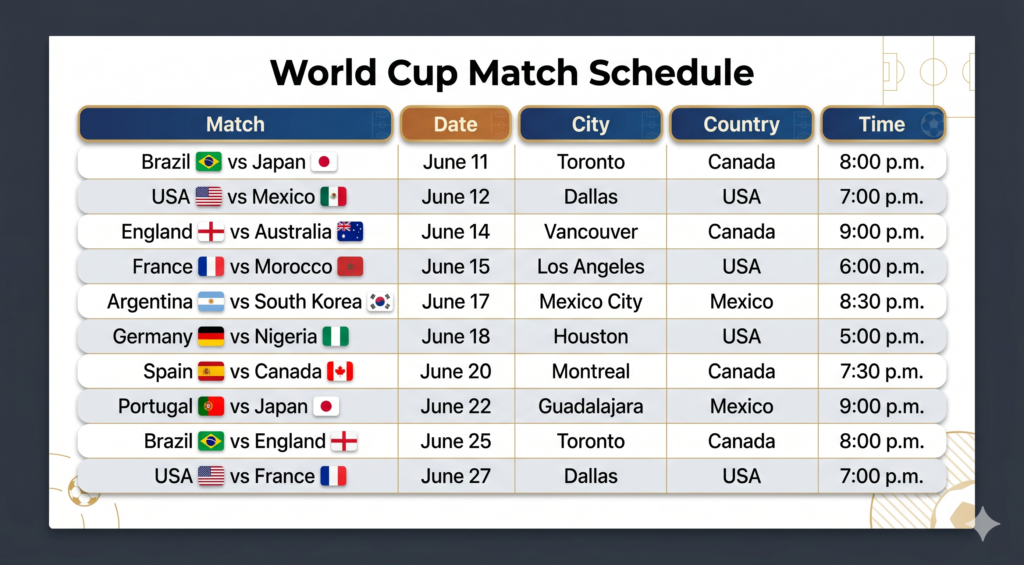Select the June 17 date cell
The width and height of the screenshot is (1024, 565).
[x=456, y=302]
